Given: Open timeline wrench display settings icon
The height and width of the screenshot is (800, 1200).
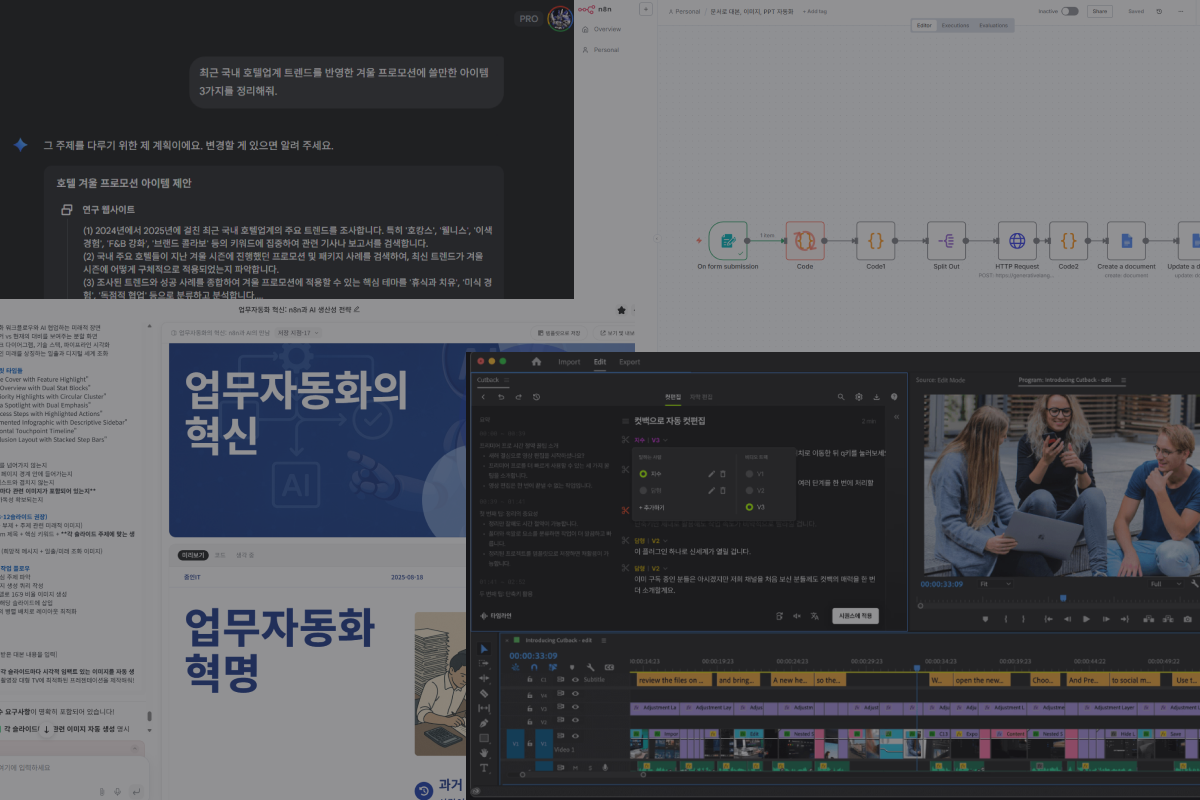Looking at the screenshot, I should click(x=590, y=667).
